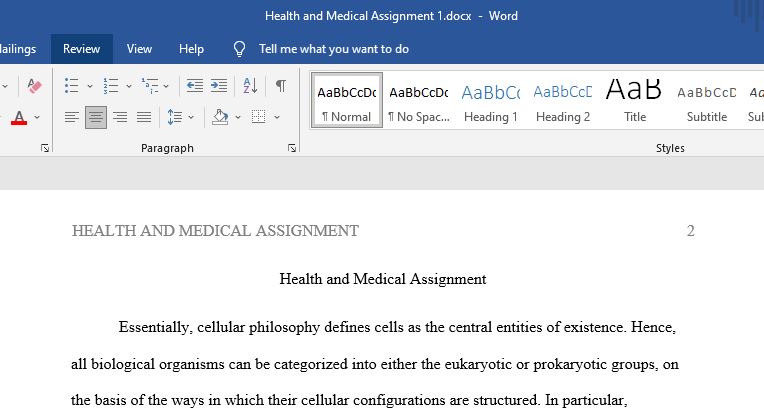
Task: Click the Borders icon
Action: [x=259, y=117]
